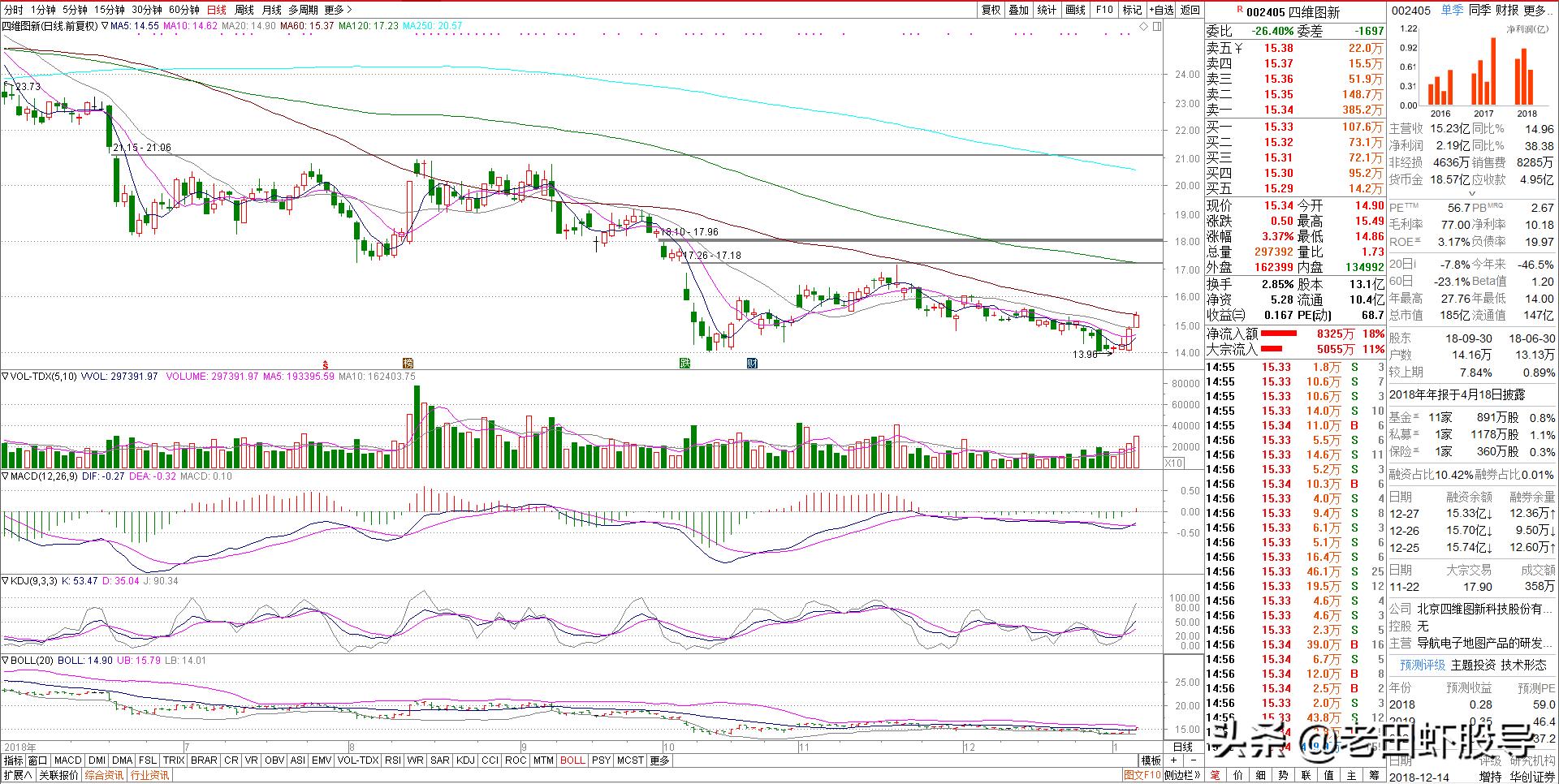The height and width of the screenshot is (784, 1559).
Task: Select the RSI indicator tab
Action: [393, 760]
